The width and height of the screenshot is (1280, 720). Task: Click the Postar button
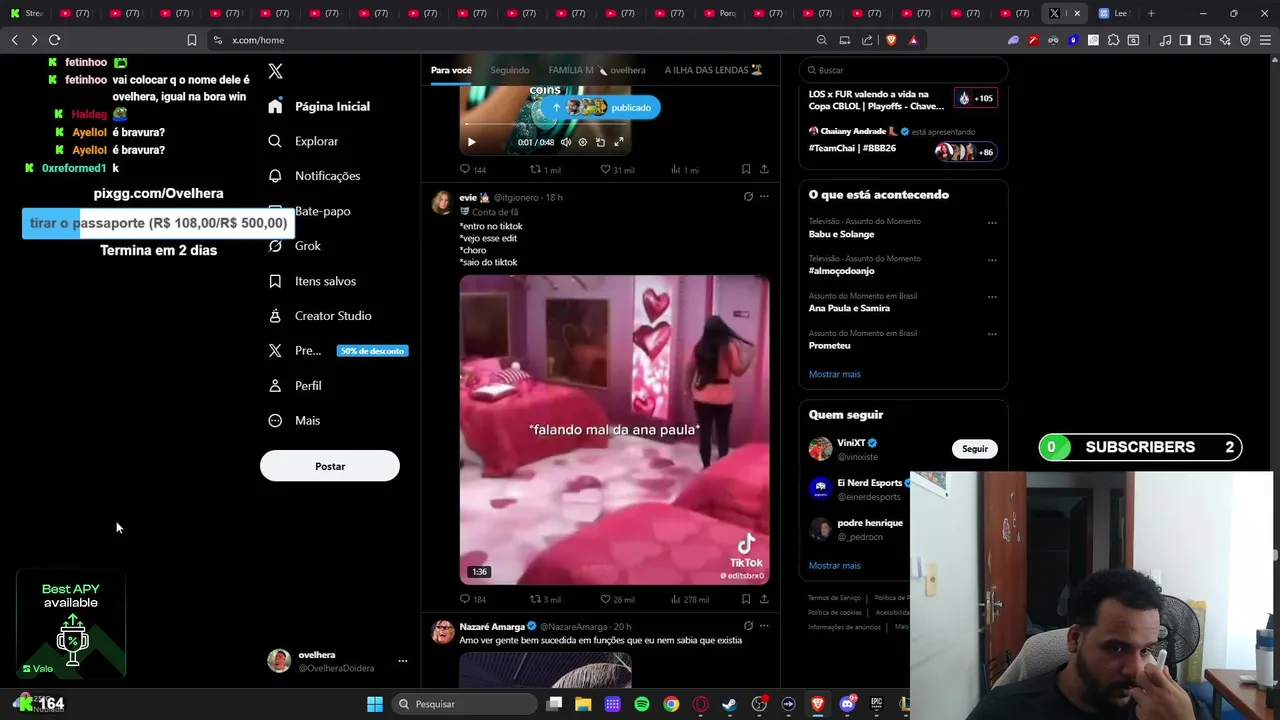click(x=330, y=466)
